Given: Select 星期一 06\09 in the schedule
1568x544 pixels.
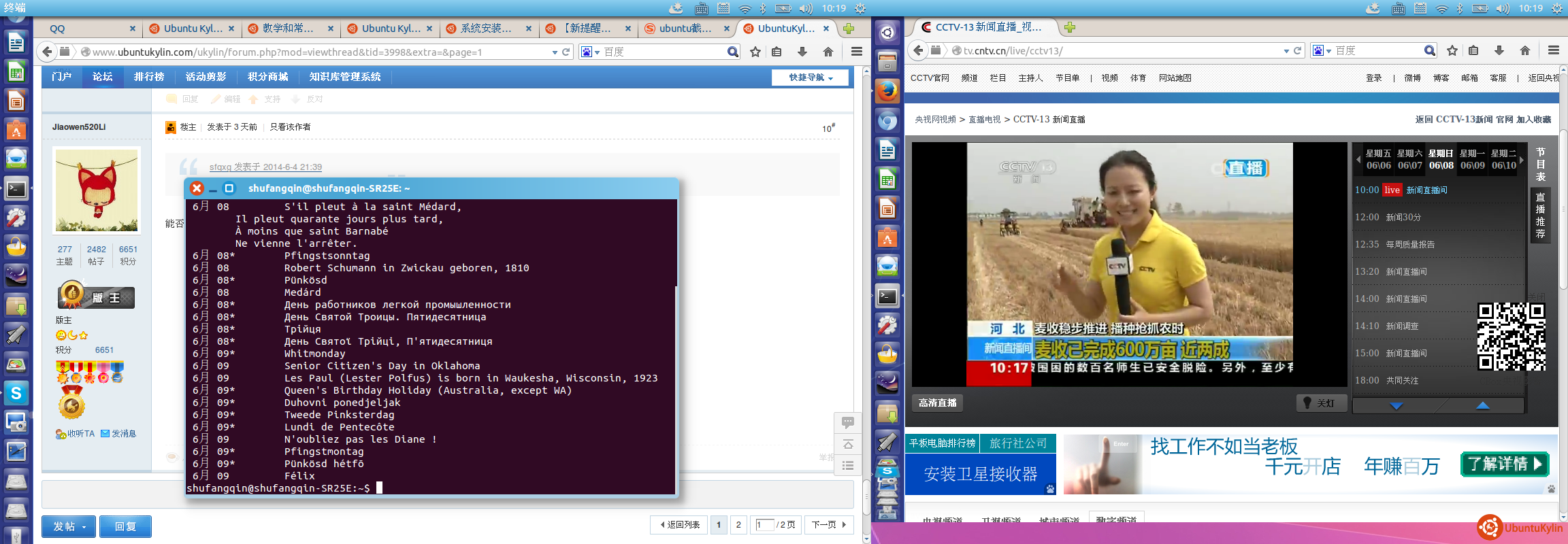Looking at the screenshot, I should 1472,160.
